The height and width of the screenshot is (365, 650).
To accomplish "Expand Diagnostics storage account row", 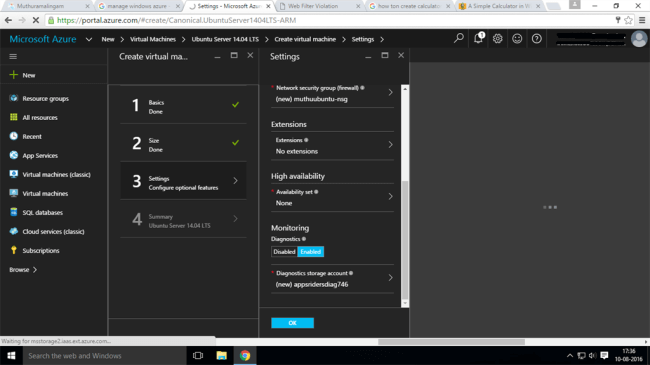I will pyautogui.click(x=332, y=279).
